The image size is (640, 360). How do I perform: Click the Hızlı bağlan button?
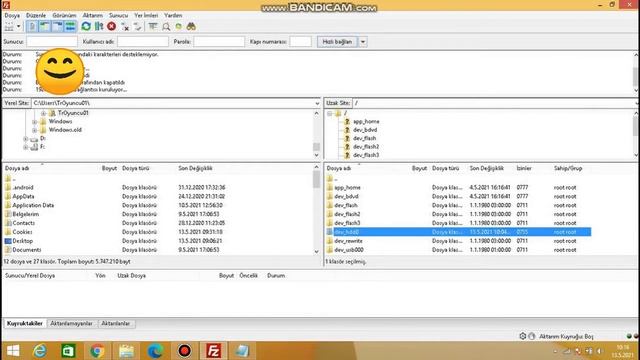pos(337,42)
